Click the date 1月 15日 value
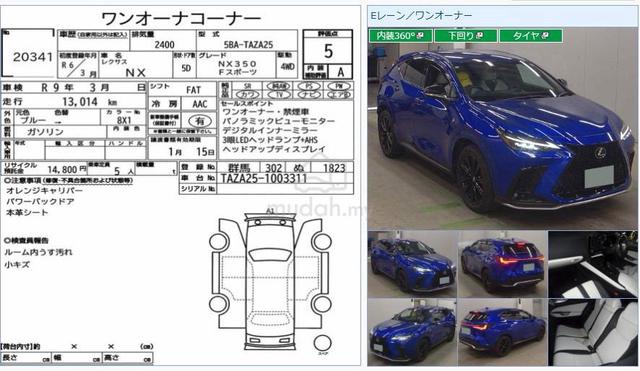This screenshot has height=371, width=640. tap(191, 152)
